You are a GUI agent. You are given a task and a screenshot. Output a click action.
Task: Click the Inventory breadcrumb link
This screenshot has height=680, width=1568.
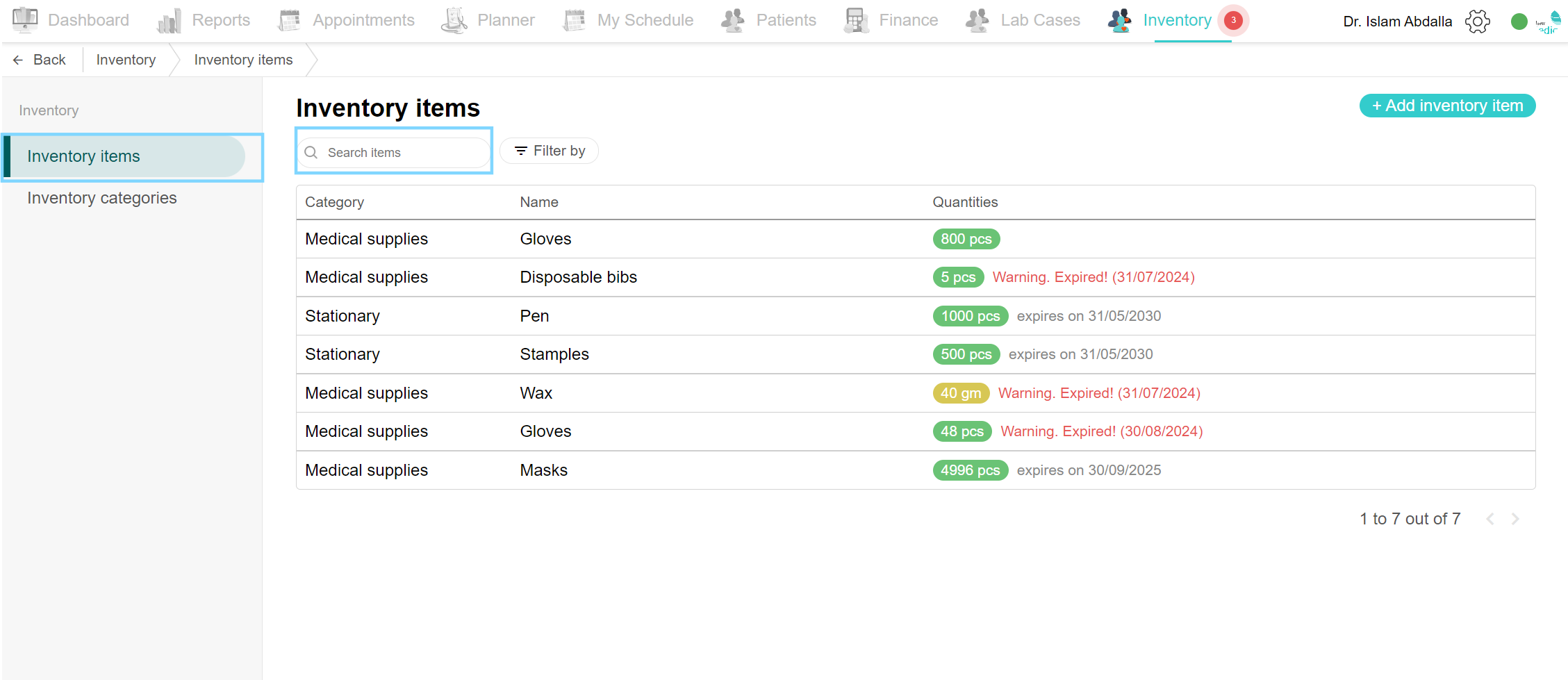[126, 60]
